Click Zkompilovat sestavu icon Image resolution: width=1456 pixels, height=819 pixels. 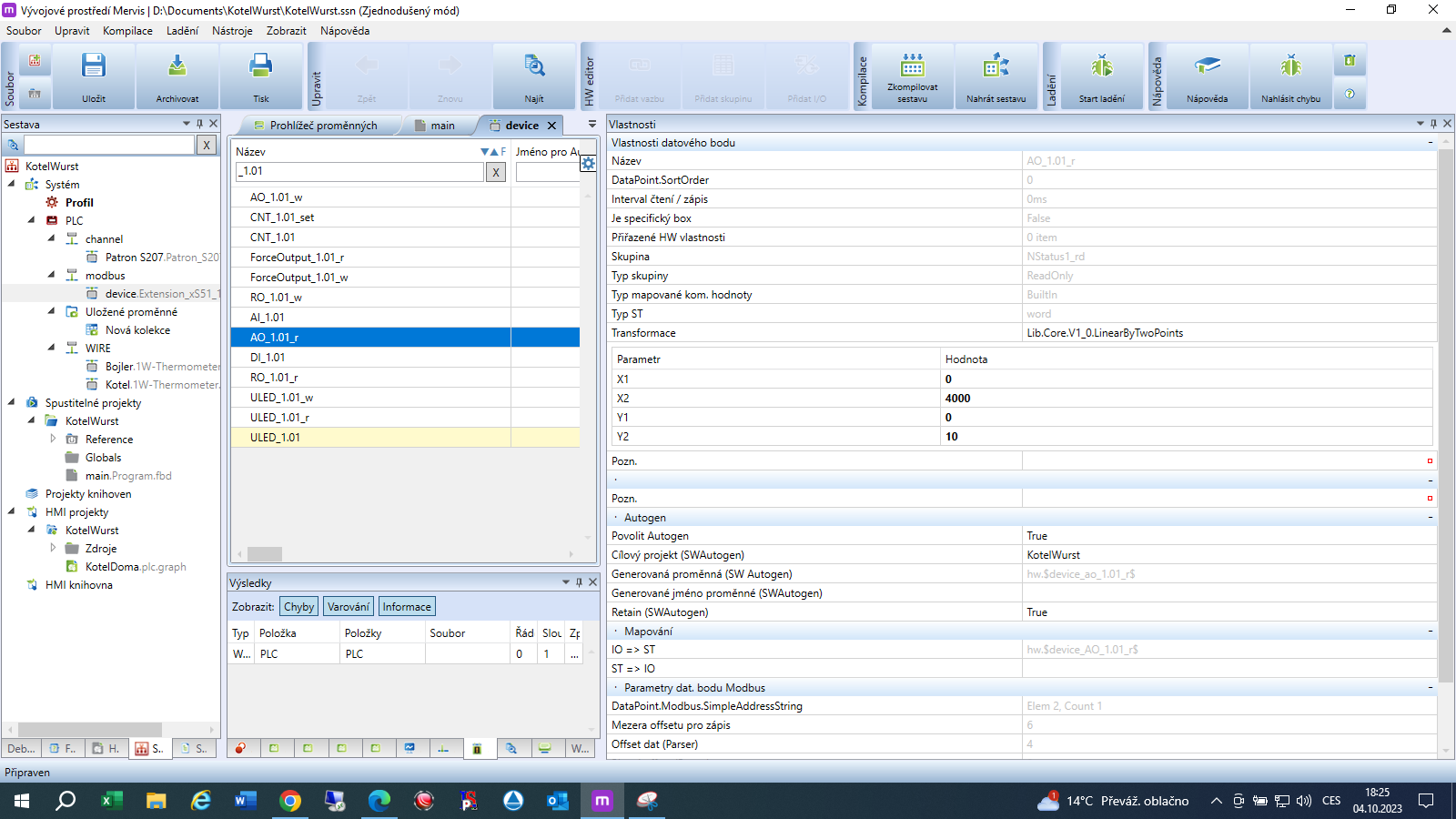click(912, 66)
